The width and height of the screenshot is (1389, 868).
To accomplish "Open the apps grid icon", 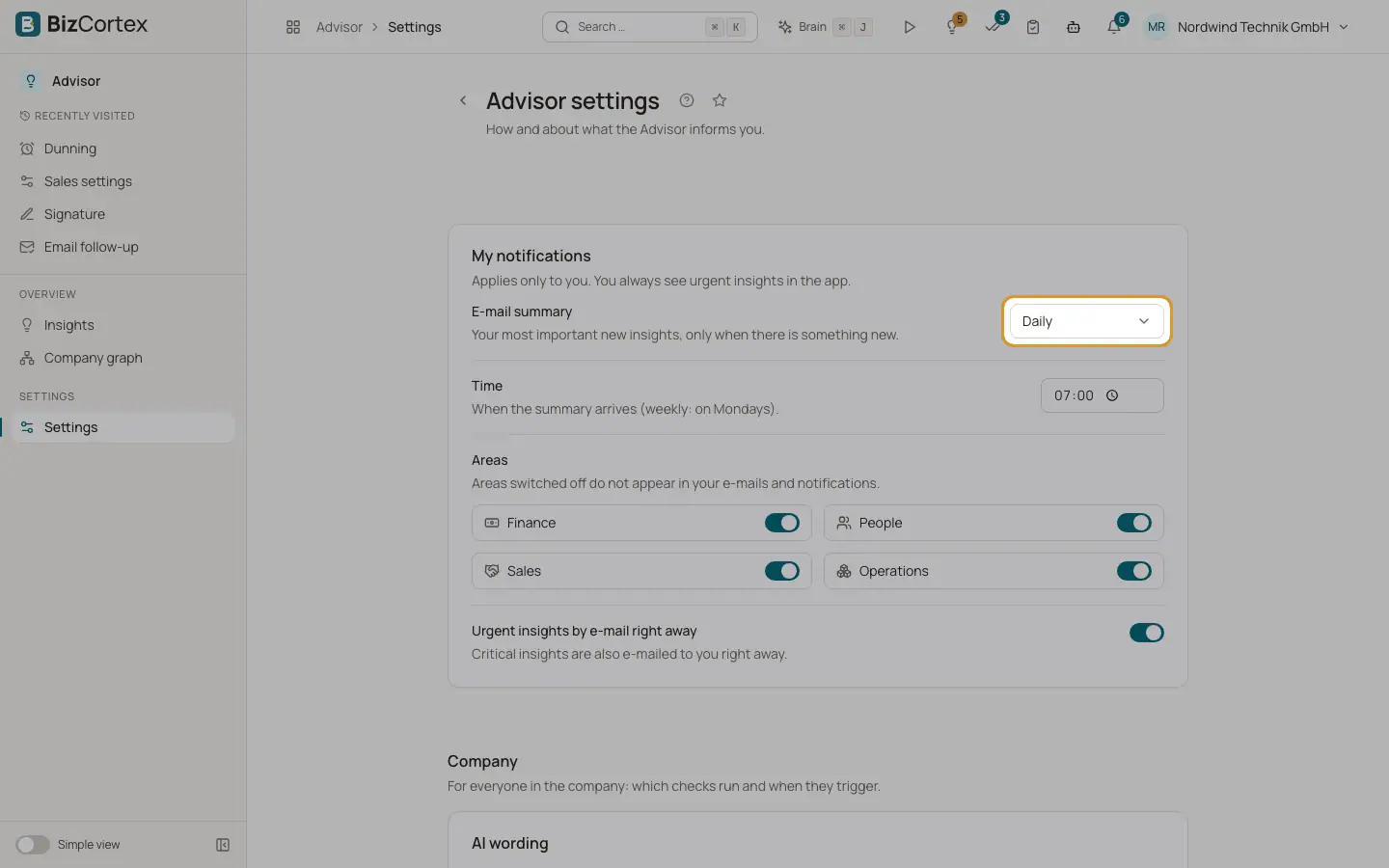I will click(293, 27).
